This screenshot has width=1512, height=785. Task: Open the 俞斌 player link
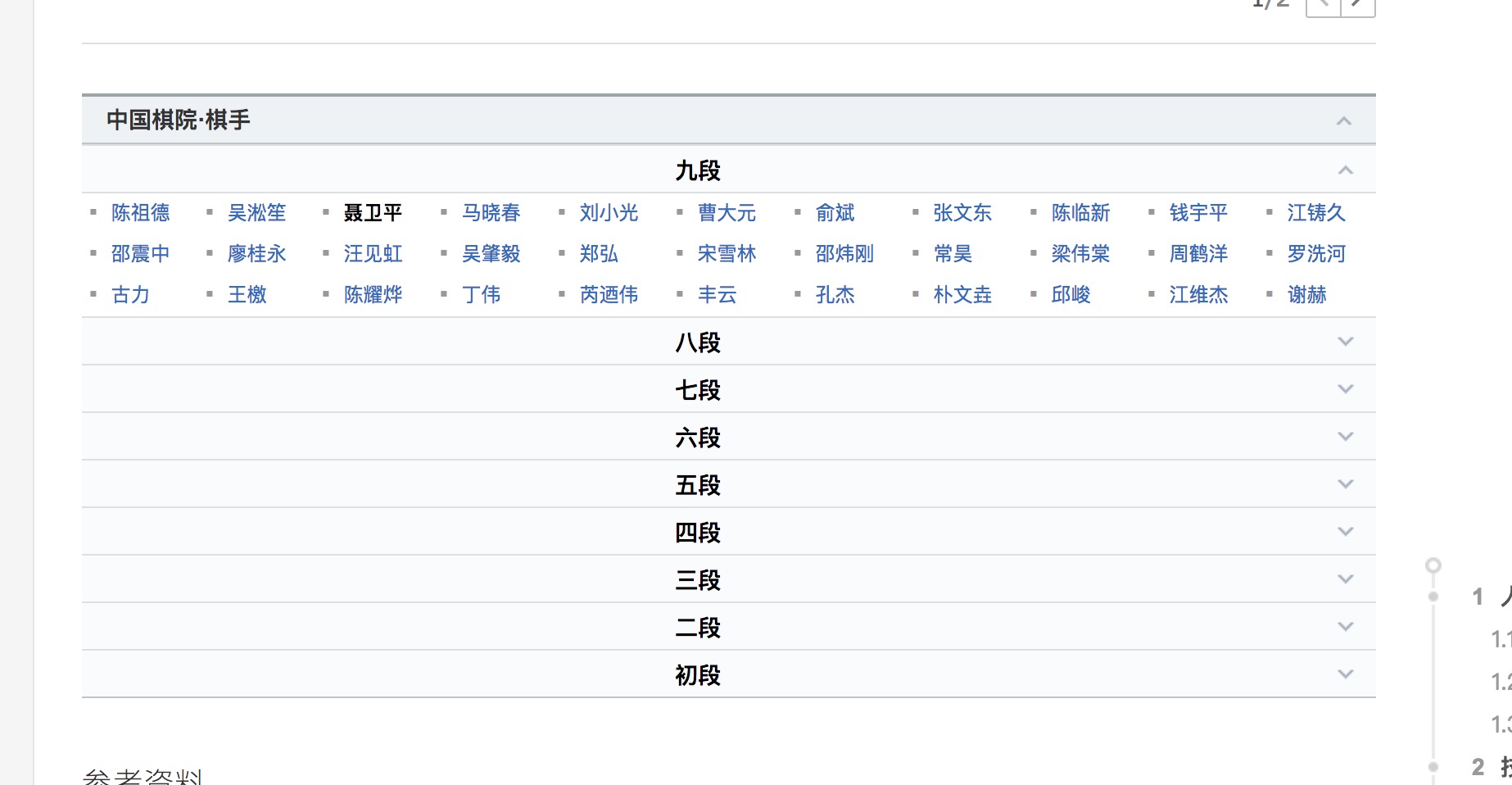835,213
